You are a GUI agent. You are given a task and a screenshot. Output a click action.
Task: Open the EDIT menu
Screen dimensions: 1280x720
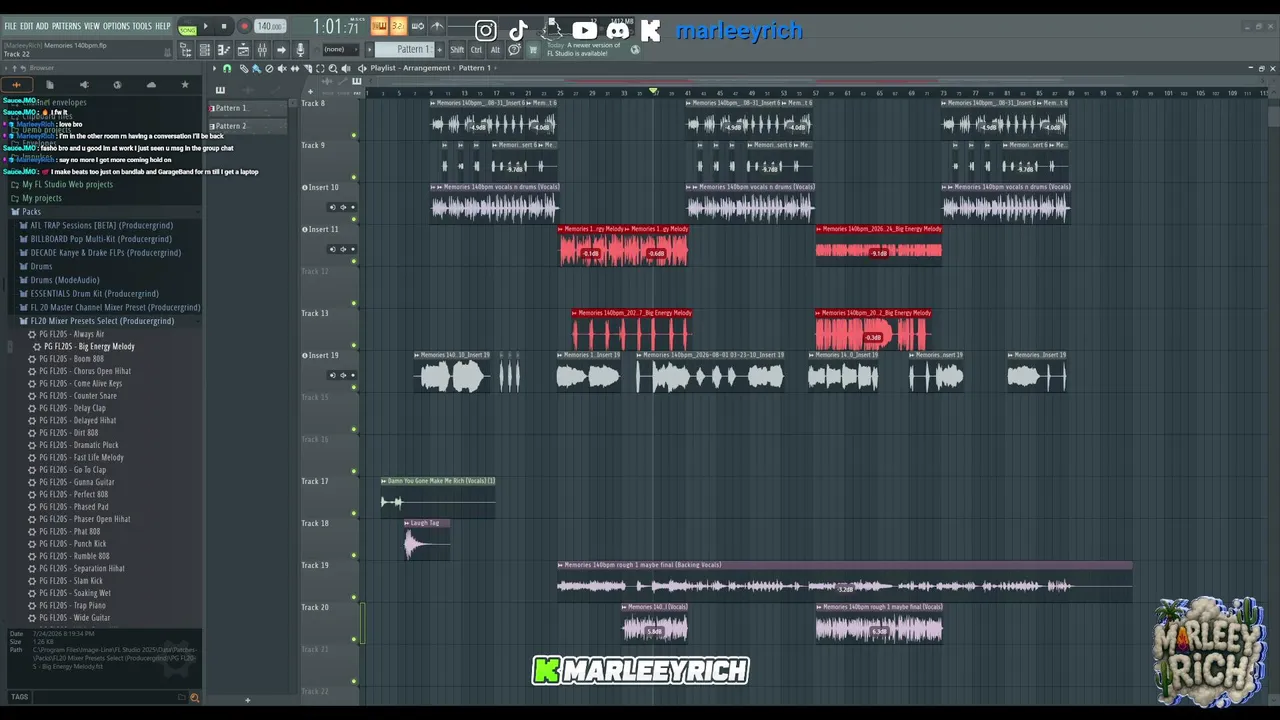(x=27, y=26)
